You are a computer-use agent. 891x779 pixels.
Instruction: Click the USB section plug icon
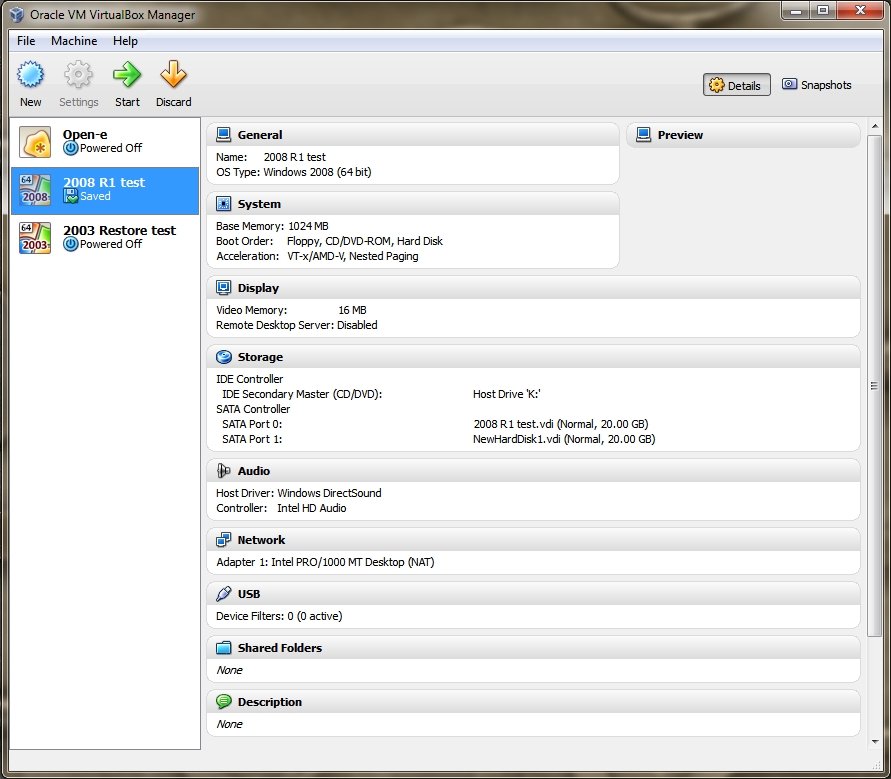coord(223,594)
